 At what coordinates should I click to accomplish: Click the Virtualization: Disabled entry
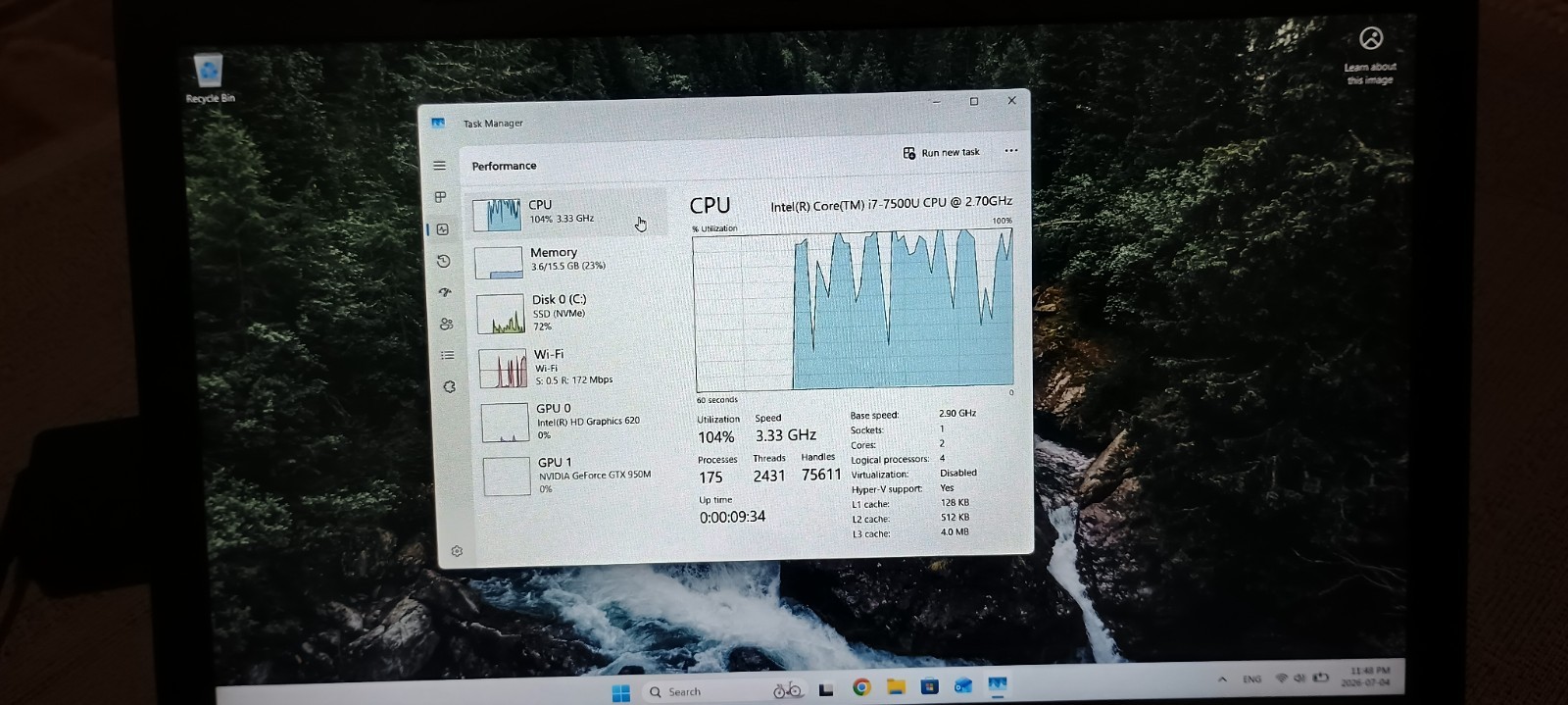(x=913, y=474)
